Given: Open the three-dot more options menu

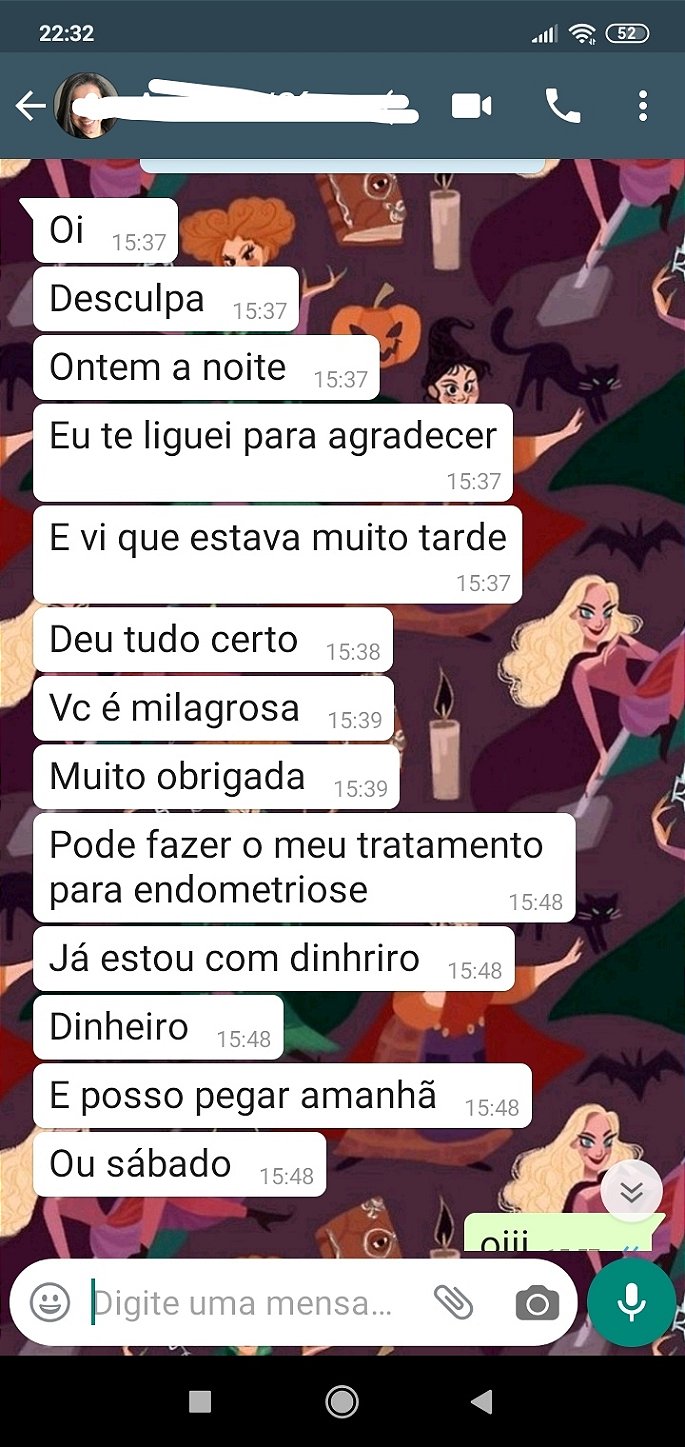Looking at the screenshot, I should click(643, 106).
